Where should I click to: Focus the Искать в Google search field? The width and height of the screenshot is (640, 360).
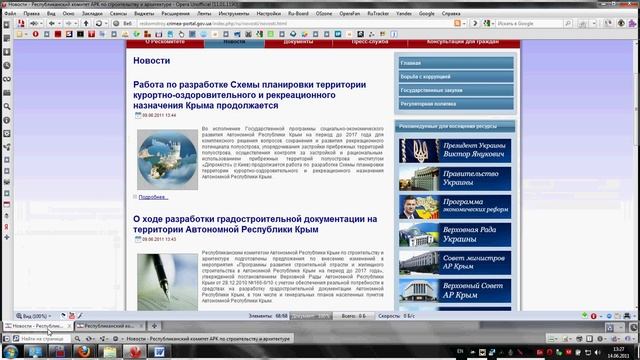point(529,24)
